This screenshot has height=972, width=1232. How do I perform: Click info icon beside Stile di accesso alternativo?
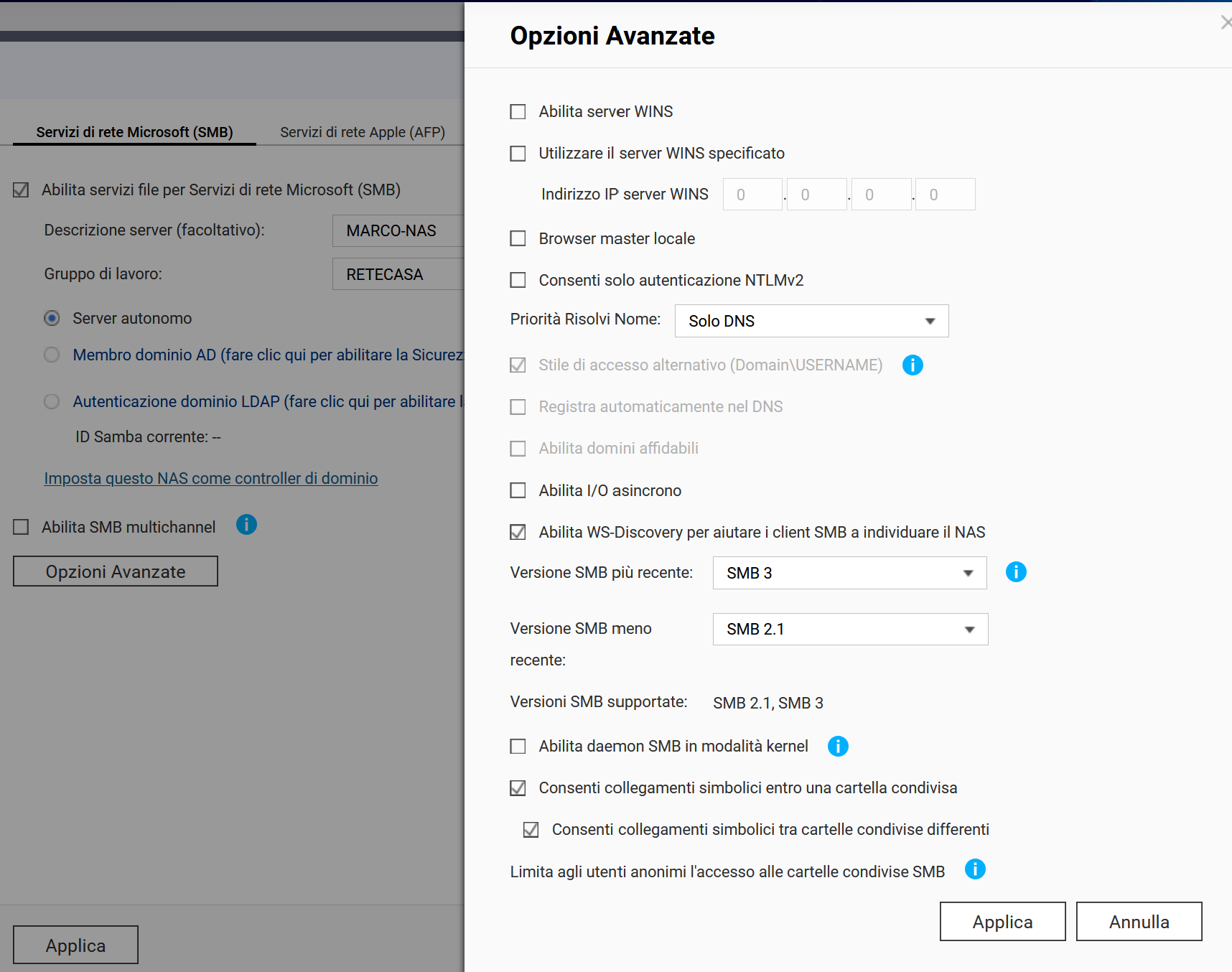(912, 365)
